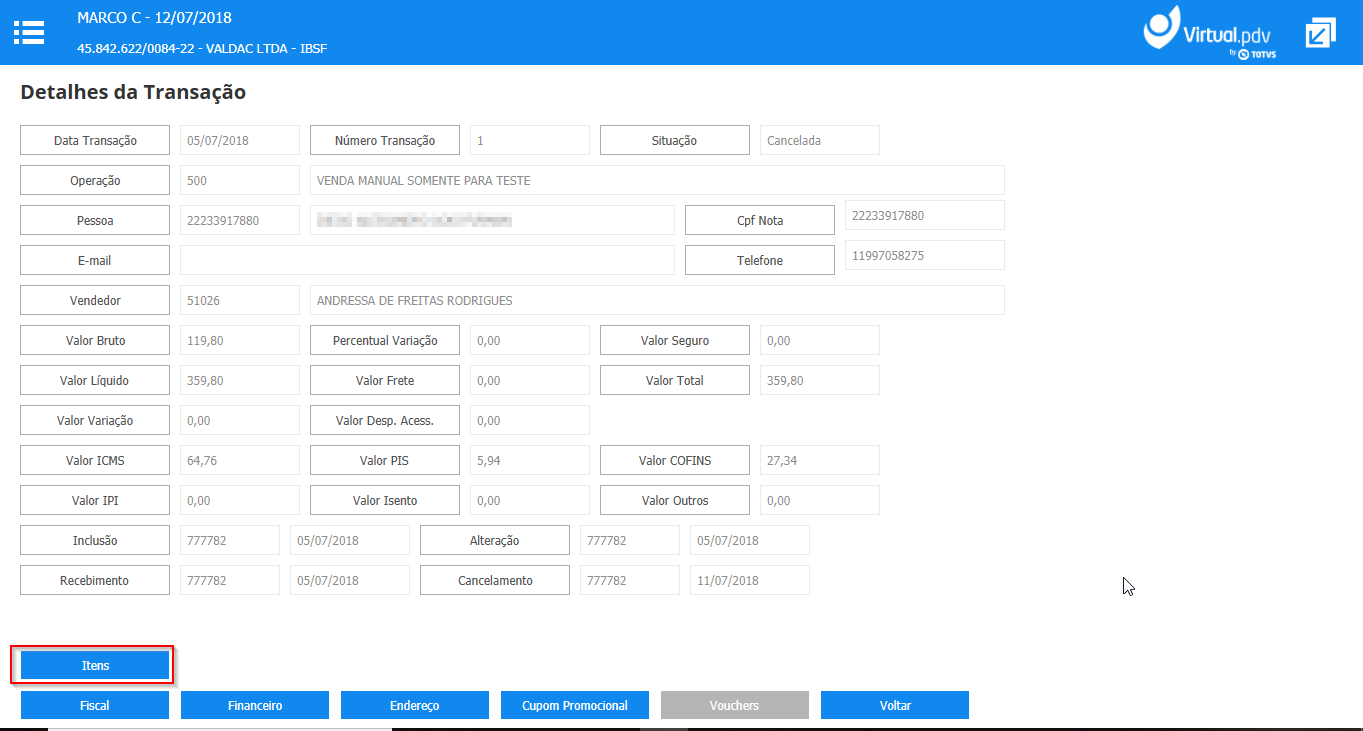
Task: Open the Financeiro details
Action: [255, 705]
